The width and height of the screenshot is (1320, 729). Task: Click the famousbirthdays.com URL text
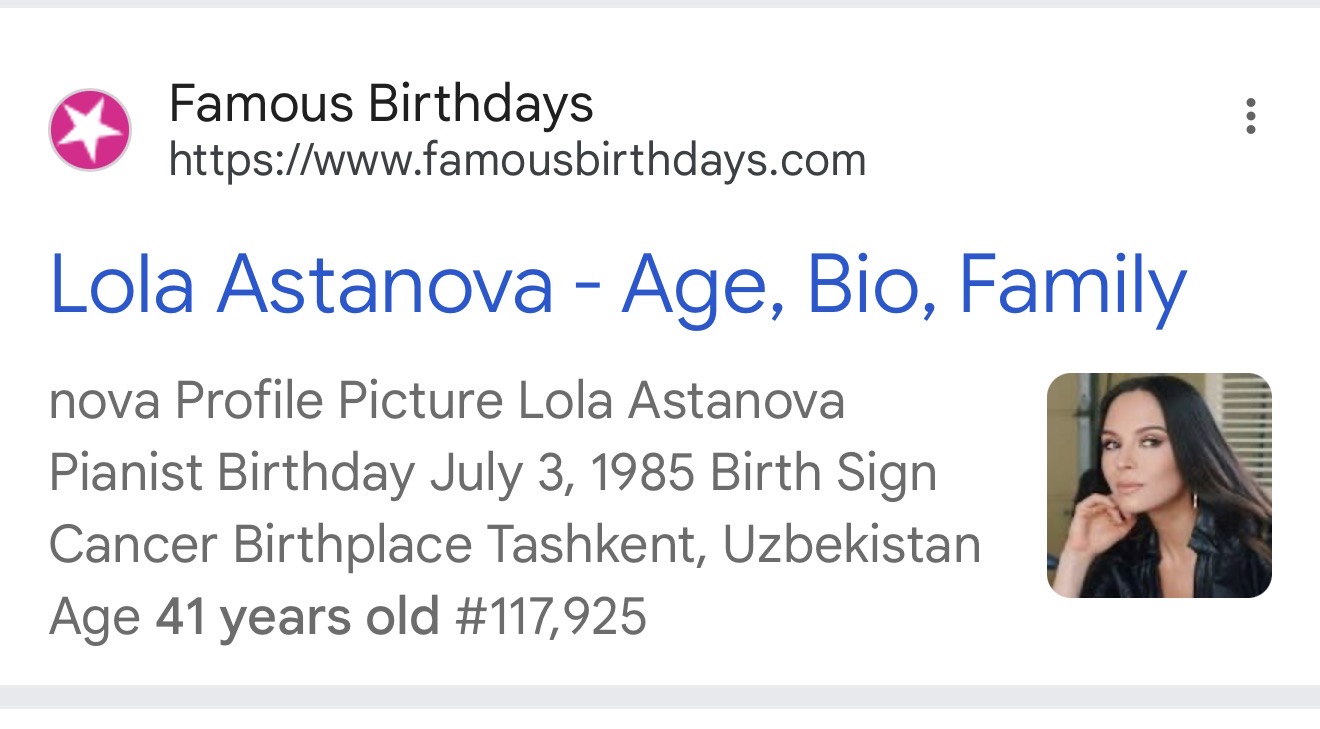517,160
